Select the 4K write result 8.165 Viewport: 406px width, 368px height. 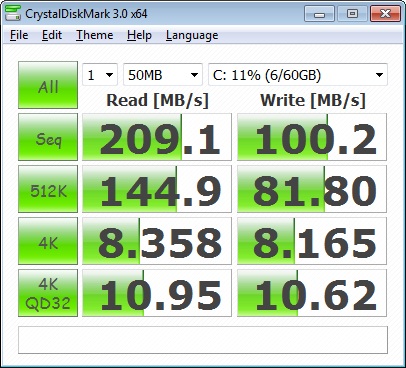click(x=312, y=241)
